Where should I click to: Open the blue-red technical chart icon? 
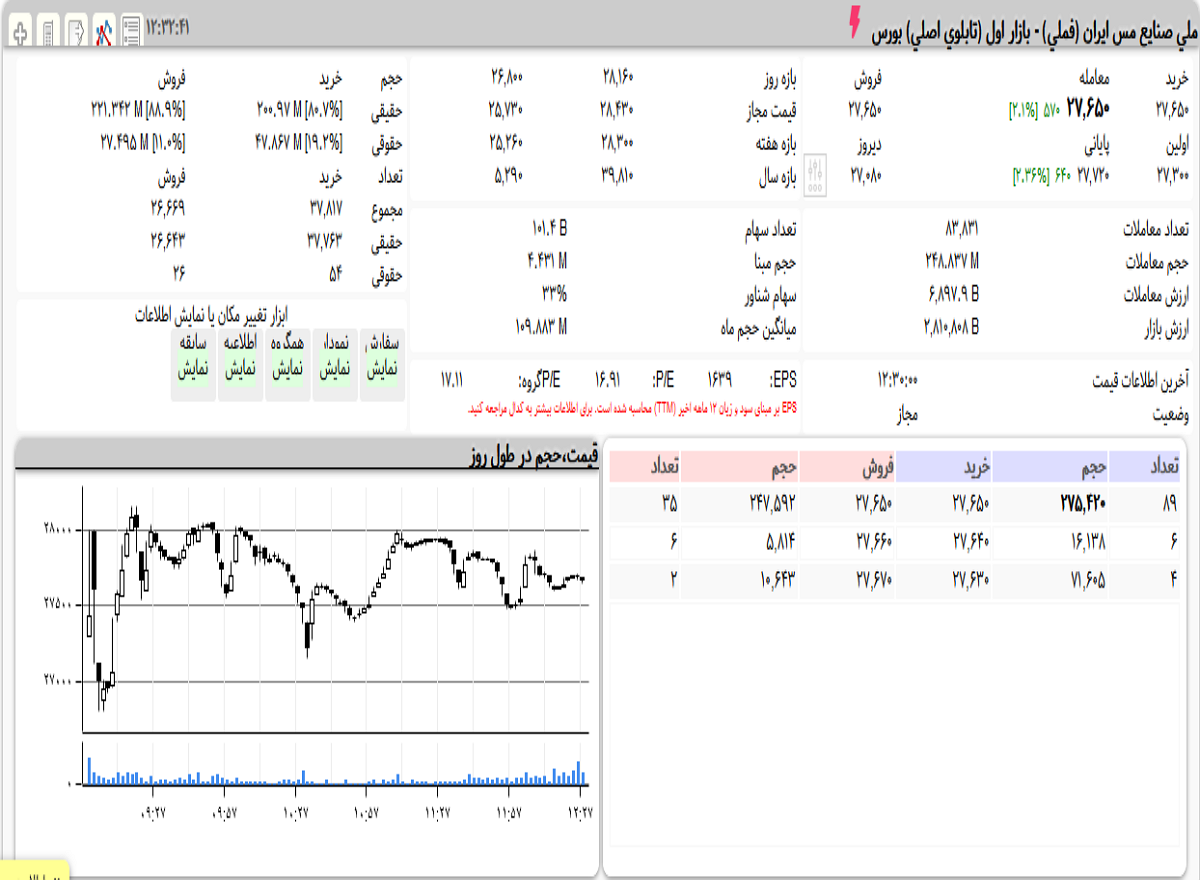click(103, 31)
